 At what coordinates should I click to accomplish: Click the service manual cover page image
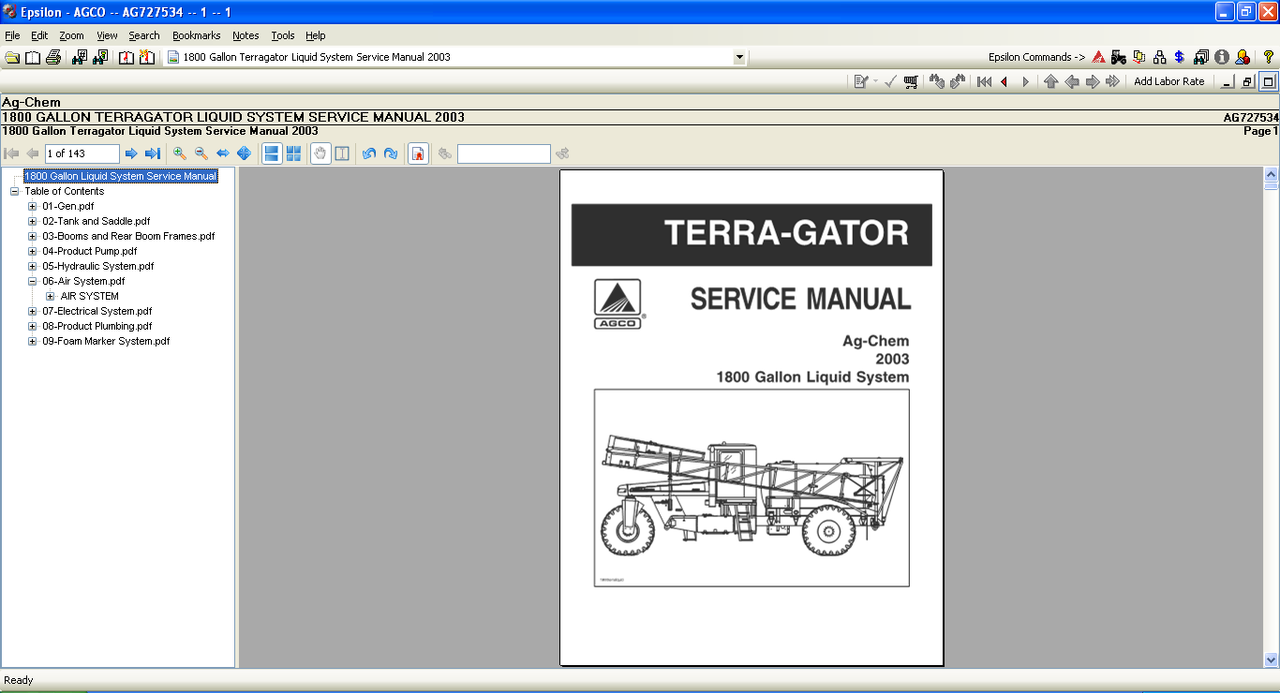tap(751, 418)
